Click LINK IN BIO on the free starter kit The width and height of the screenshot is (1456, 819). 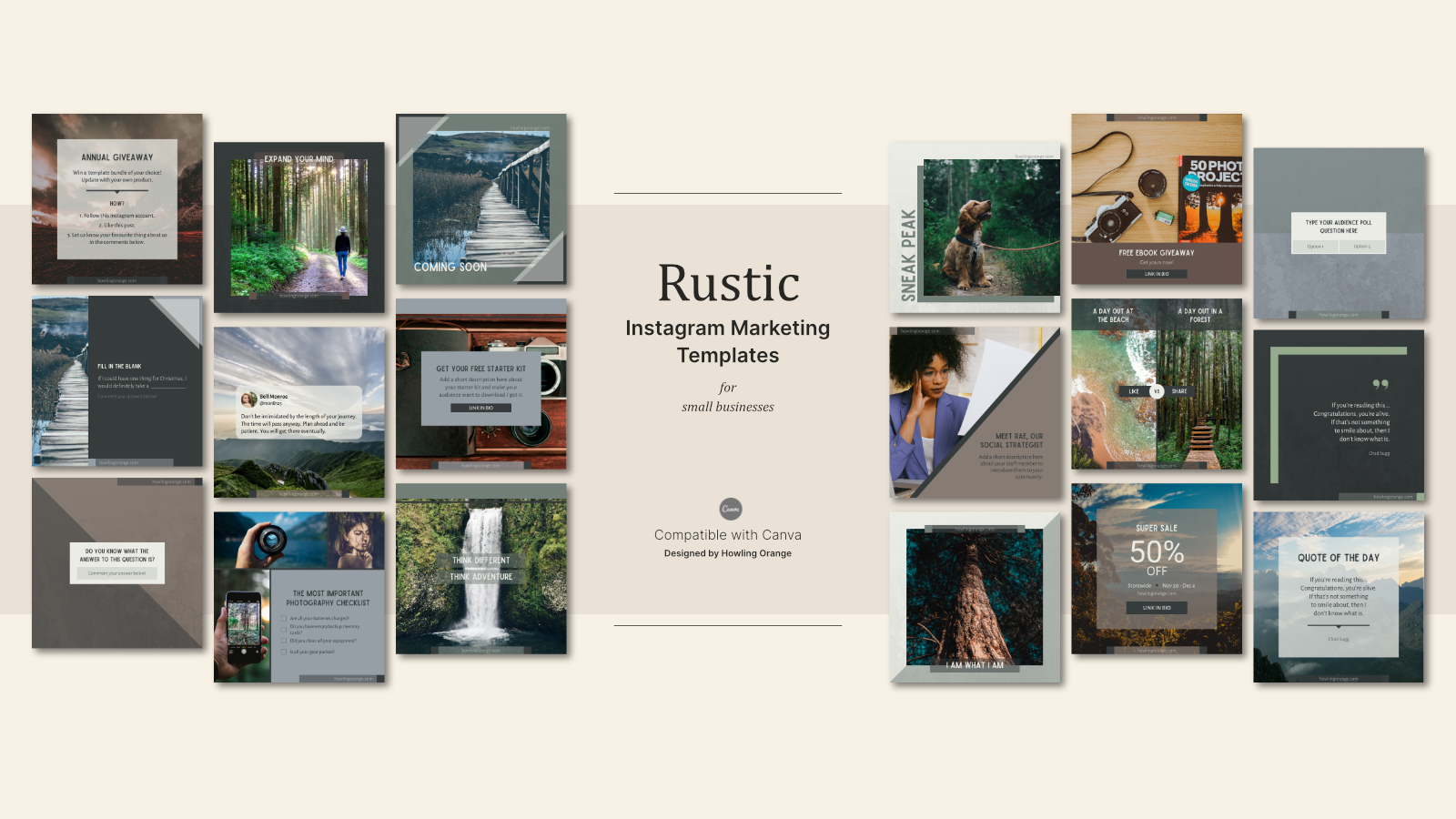coord(483,408)
